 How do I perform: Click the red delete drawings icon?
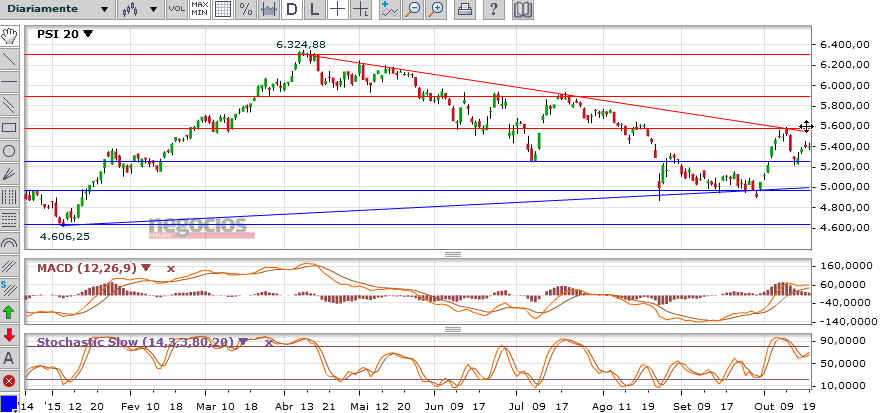click(9, 381)
